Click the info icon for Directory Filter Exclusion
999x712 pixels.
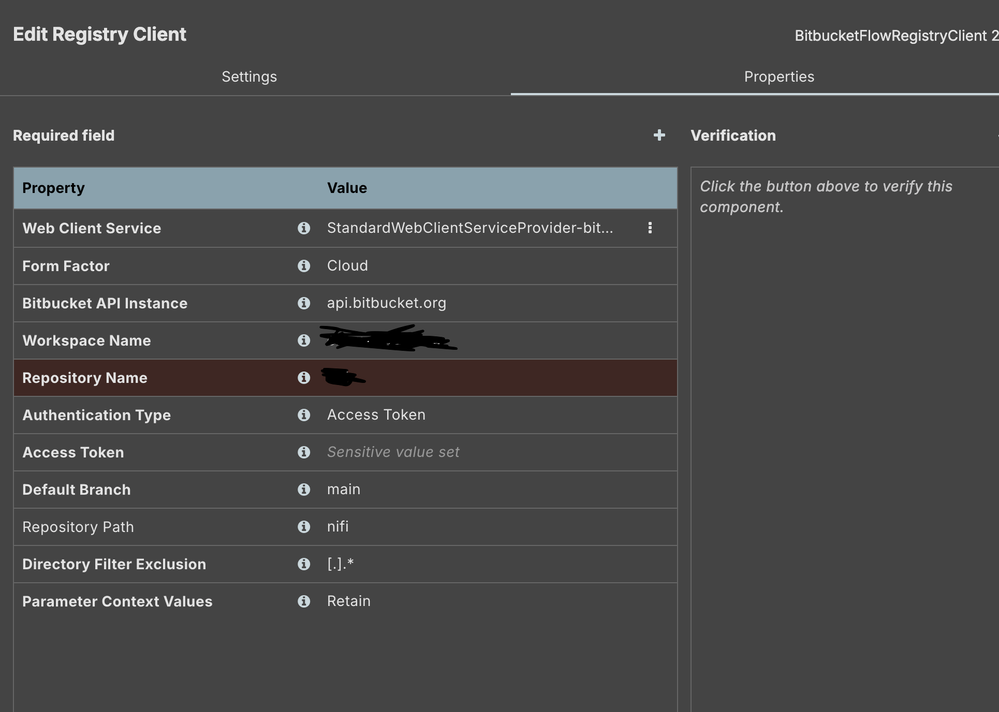pyautogui.click(x=304, y=564)
